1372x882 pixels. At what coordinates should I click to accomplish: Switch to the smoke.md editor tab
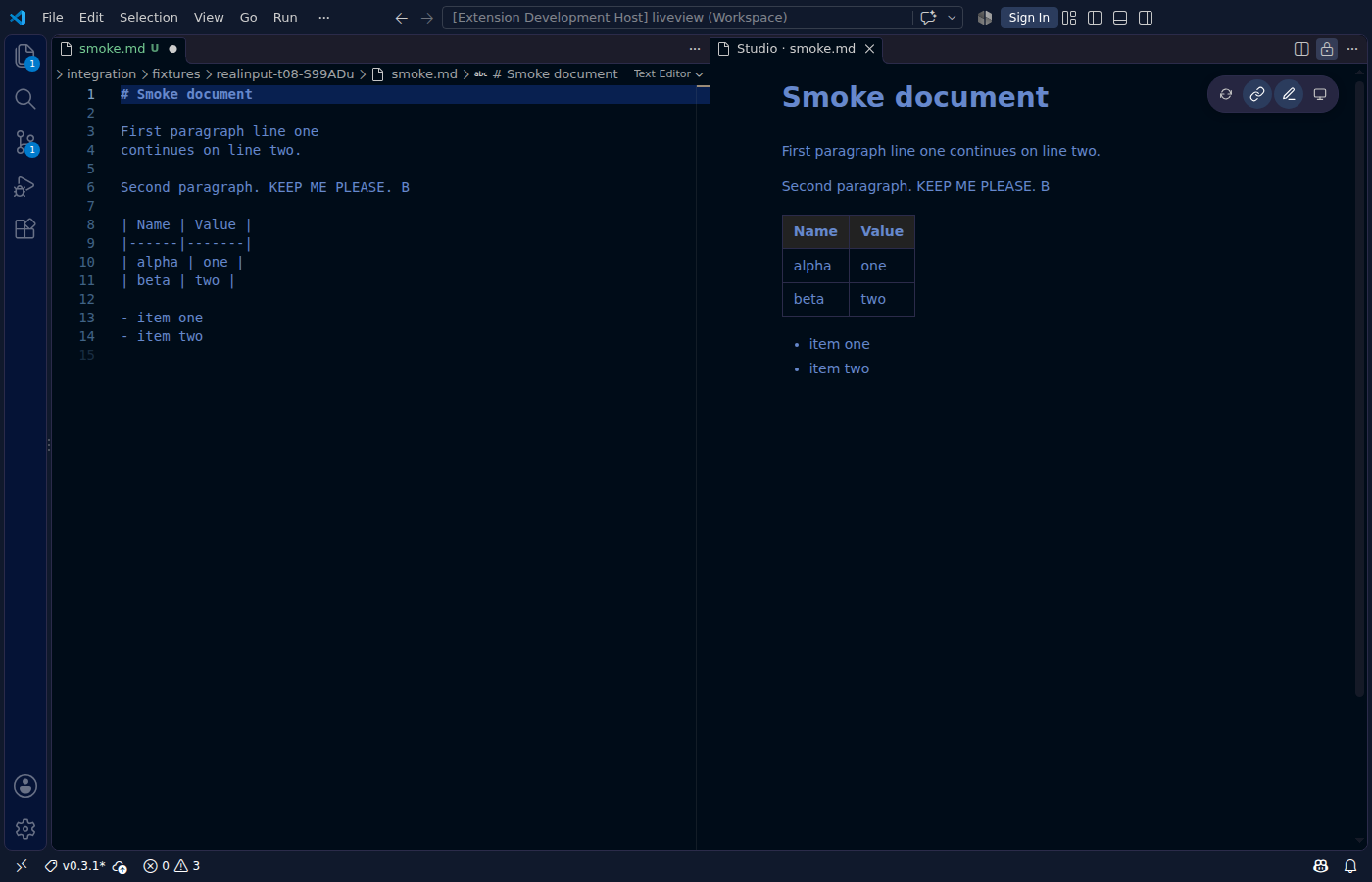coord(119,49)
